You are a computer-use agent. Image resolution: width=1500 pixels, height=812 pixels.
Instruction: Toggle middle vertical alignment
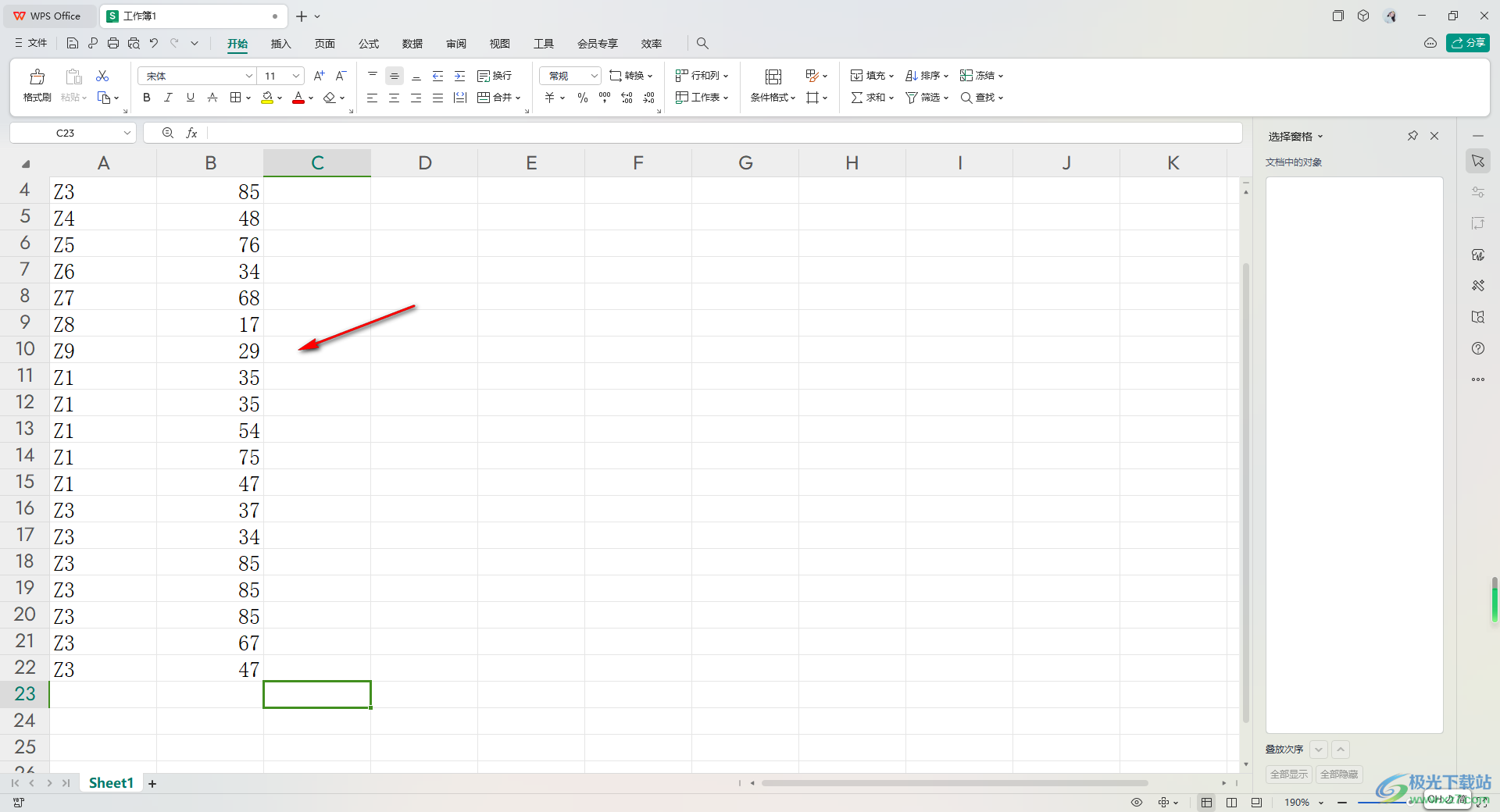(x=395, y=76)
